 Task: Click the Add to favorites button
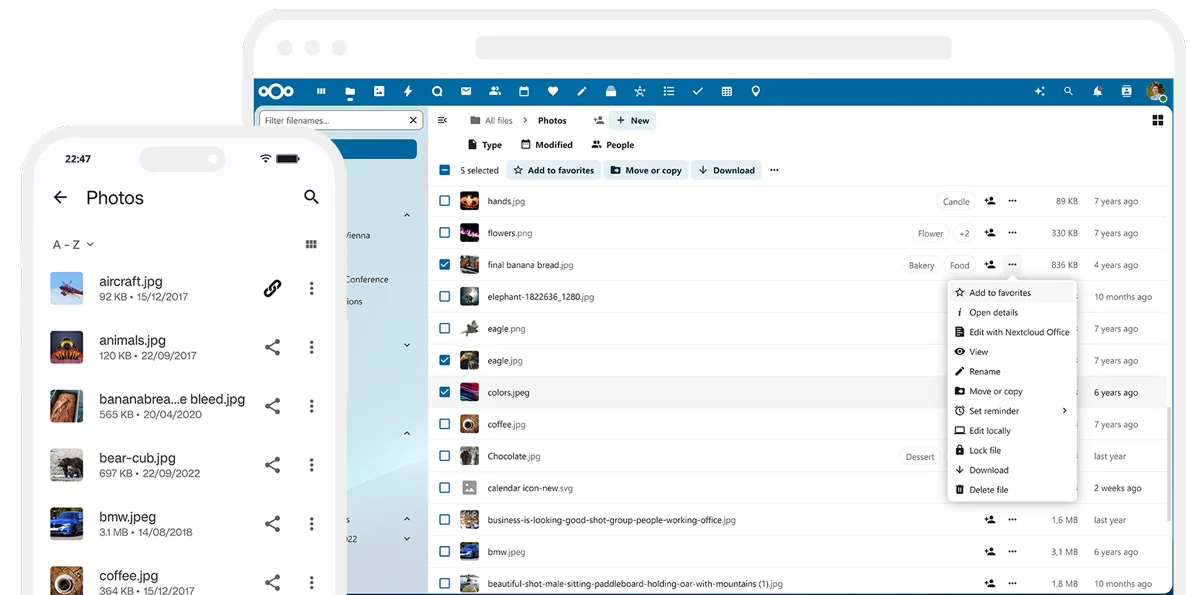click(x=553, y=170)
